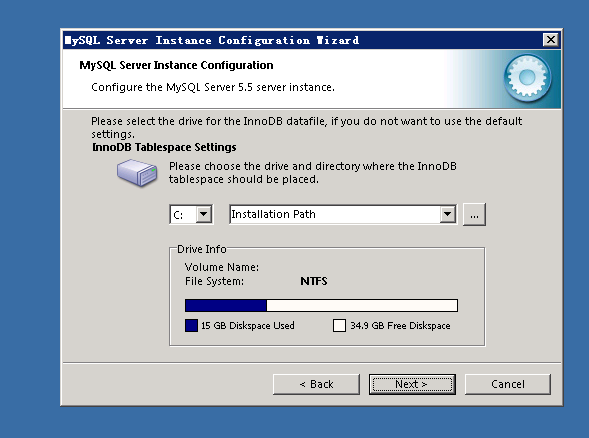Click the white Free Diskspace swatch
The height and width of the screenshot is (438, 589).
(x=339, y=325)
